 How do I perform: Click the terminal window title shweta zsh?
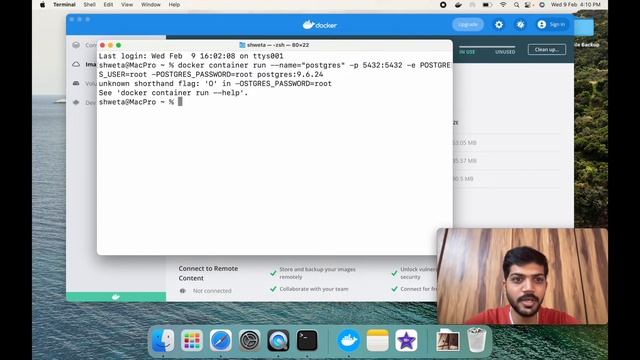tap(274, 45)
